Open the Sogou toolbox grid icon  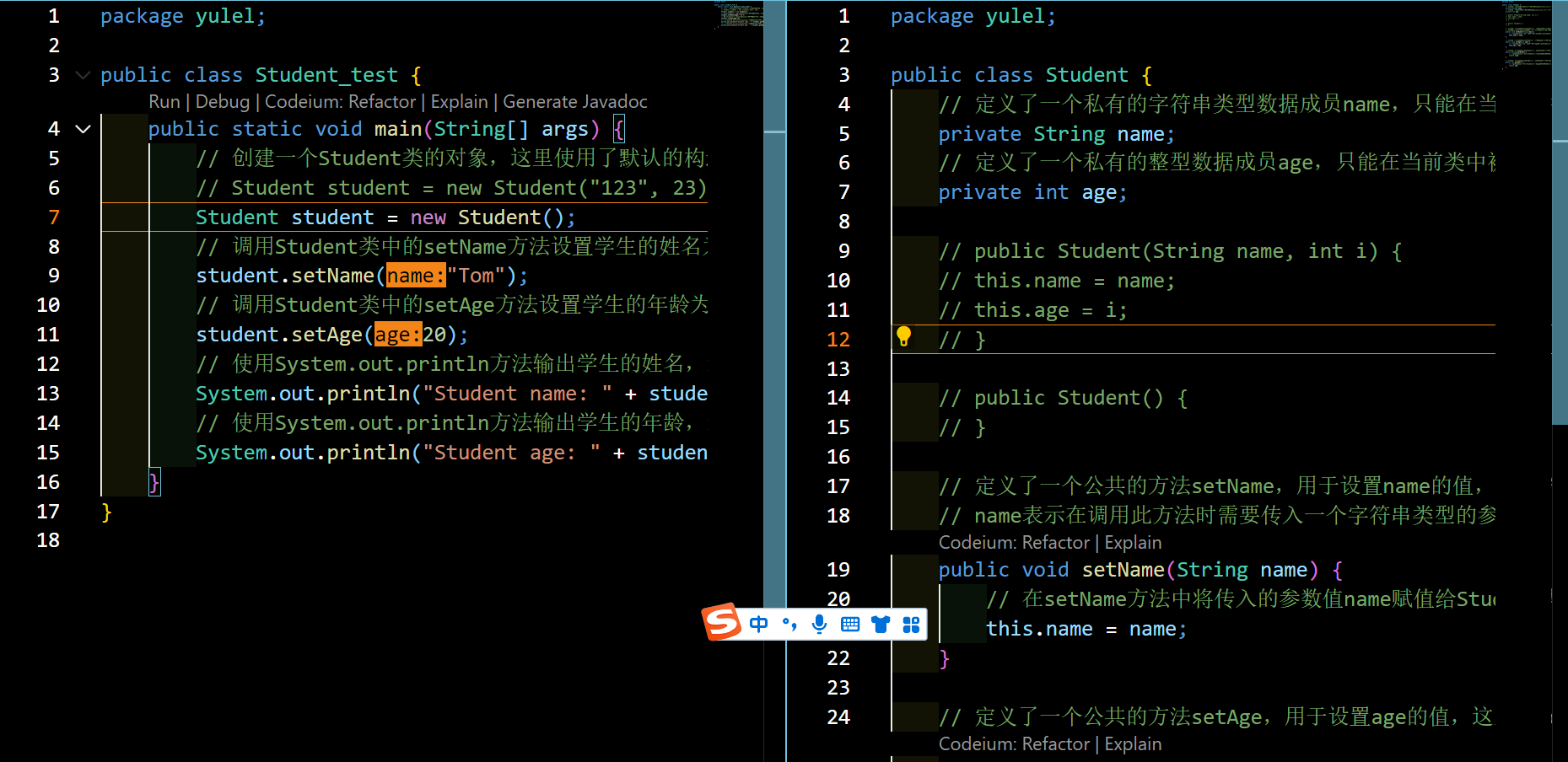pyautogui.click(x=911, y=624)
